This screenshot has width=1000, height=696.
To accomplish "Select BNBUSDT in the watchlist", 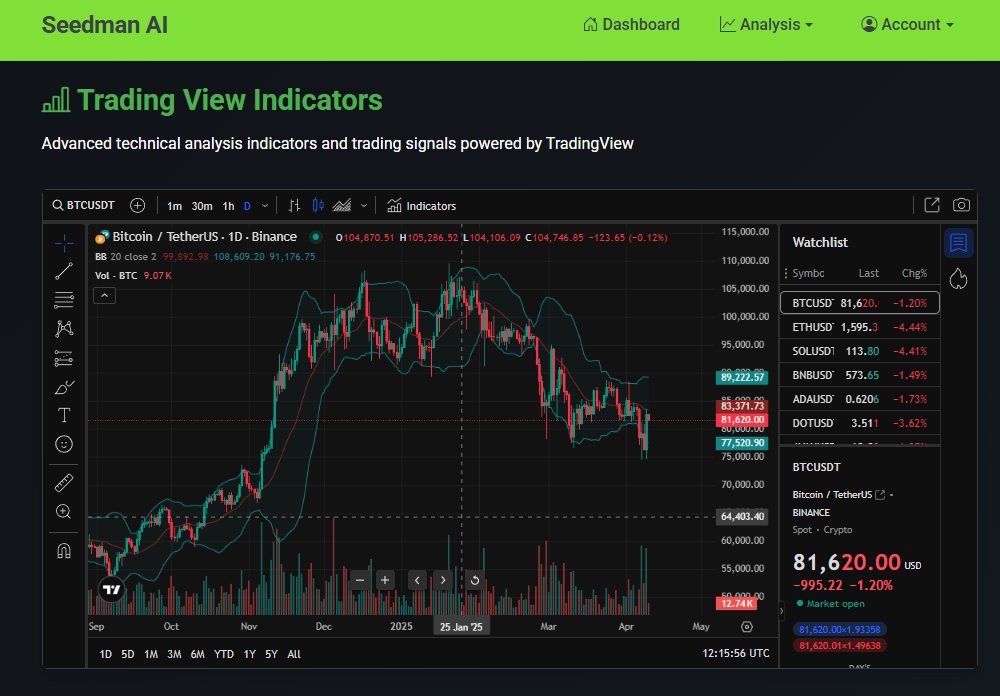I will (860, 375).
